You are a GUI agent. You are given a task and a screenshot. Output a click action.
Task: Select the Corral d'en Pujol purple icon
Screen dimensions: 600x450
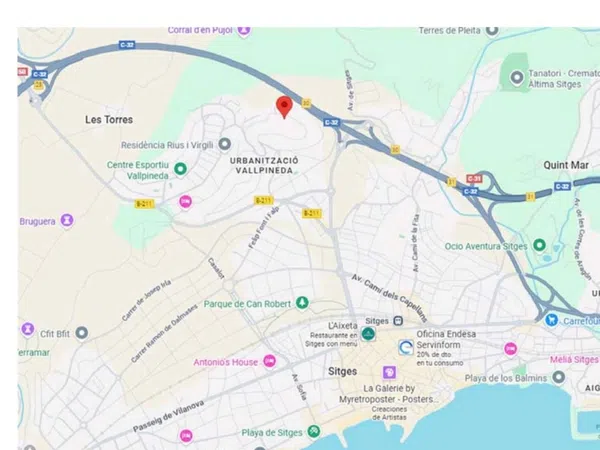(244, 30)
